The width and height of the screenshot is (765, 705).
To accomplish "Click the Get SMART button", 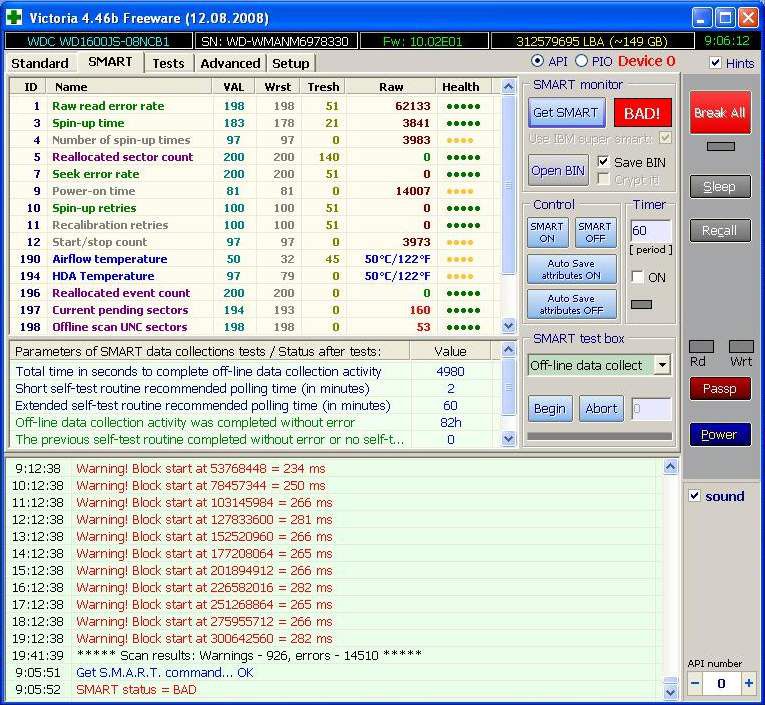I will 566,113.
